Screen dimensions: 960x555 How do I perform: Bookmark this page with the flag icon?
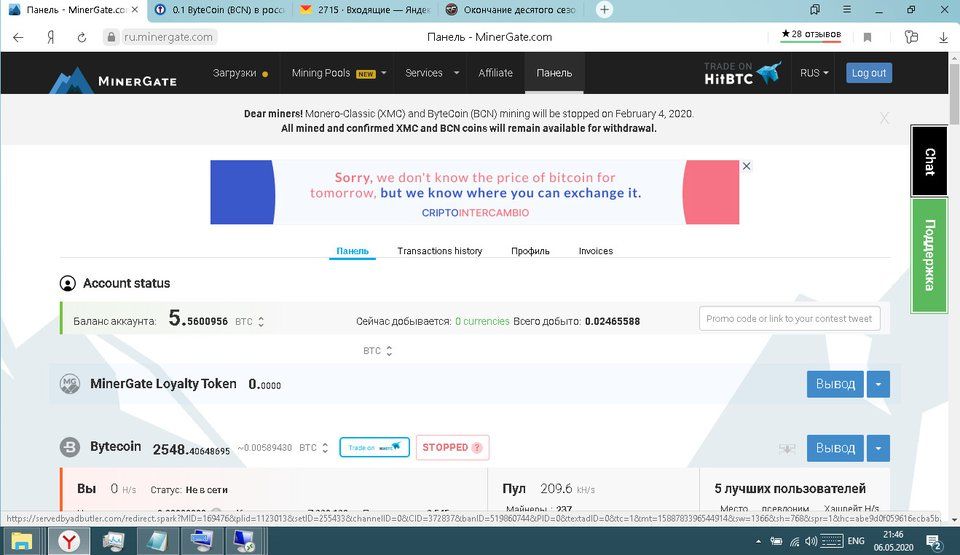867,37
